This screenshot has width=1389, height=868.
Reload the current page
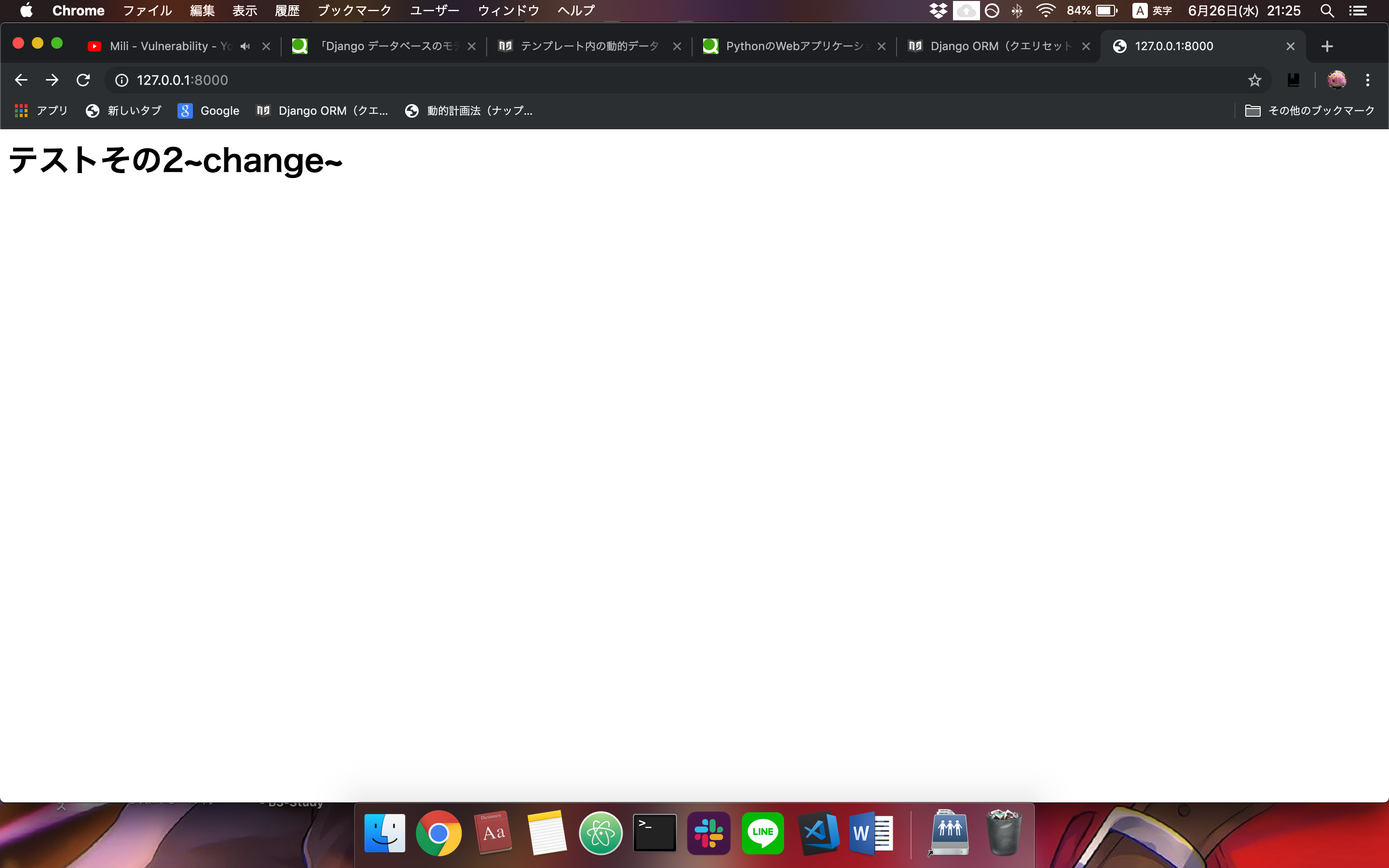(x=83, y=81)
